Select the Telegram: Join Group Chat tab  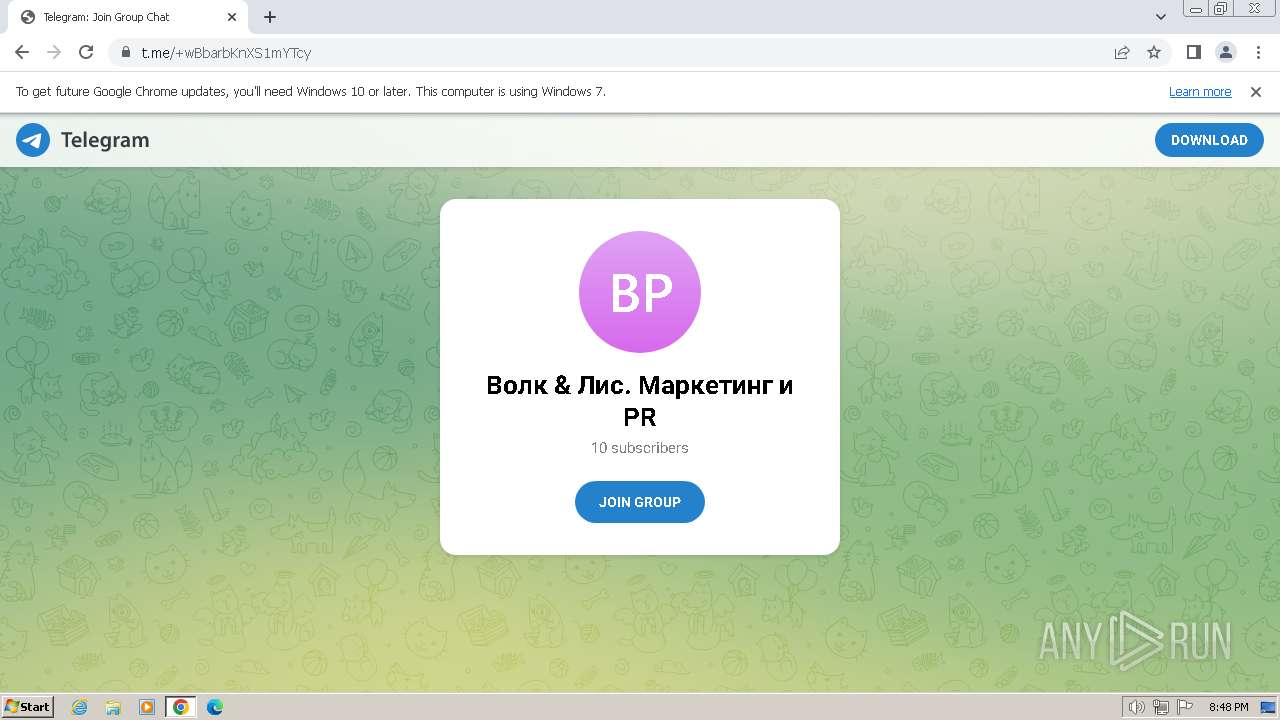click(127, 17)
